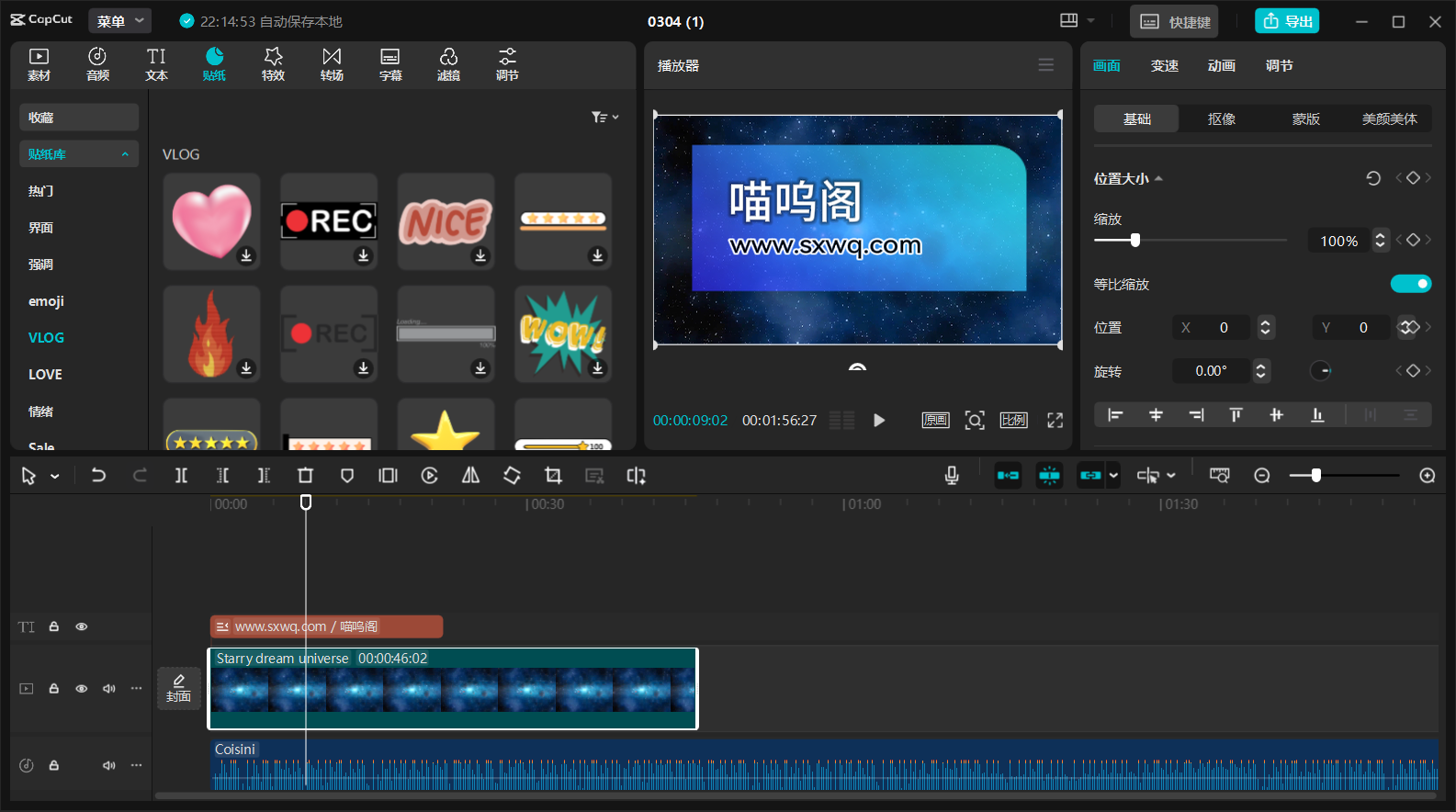Screen dimensions: 1456x812
Task: Click the 比例 aspect ratio icon in player
Action: click(1014, 420)
